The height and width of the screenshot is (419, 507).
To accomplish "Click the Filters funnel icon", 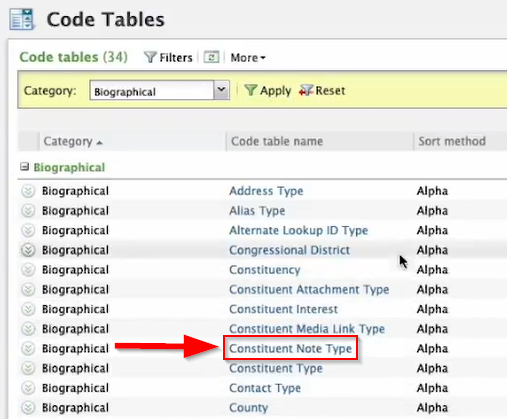I will 150,57.
